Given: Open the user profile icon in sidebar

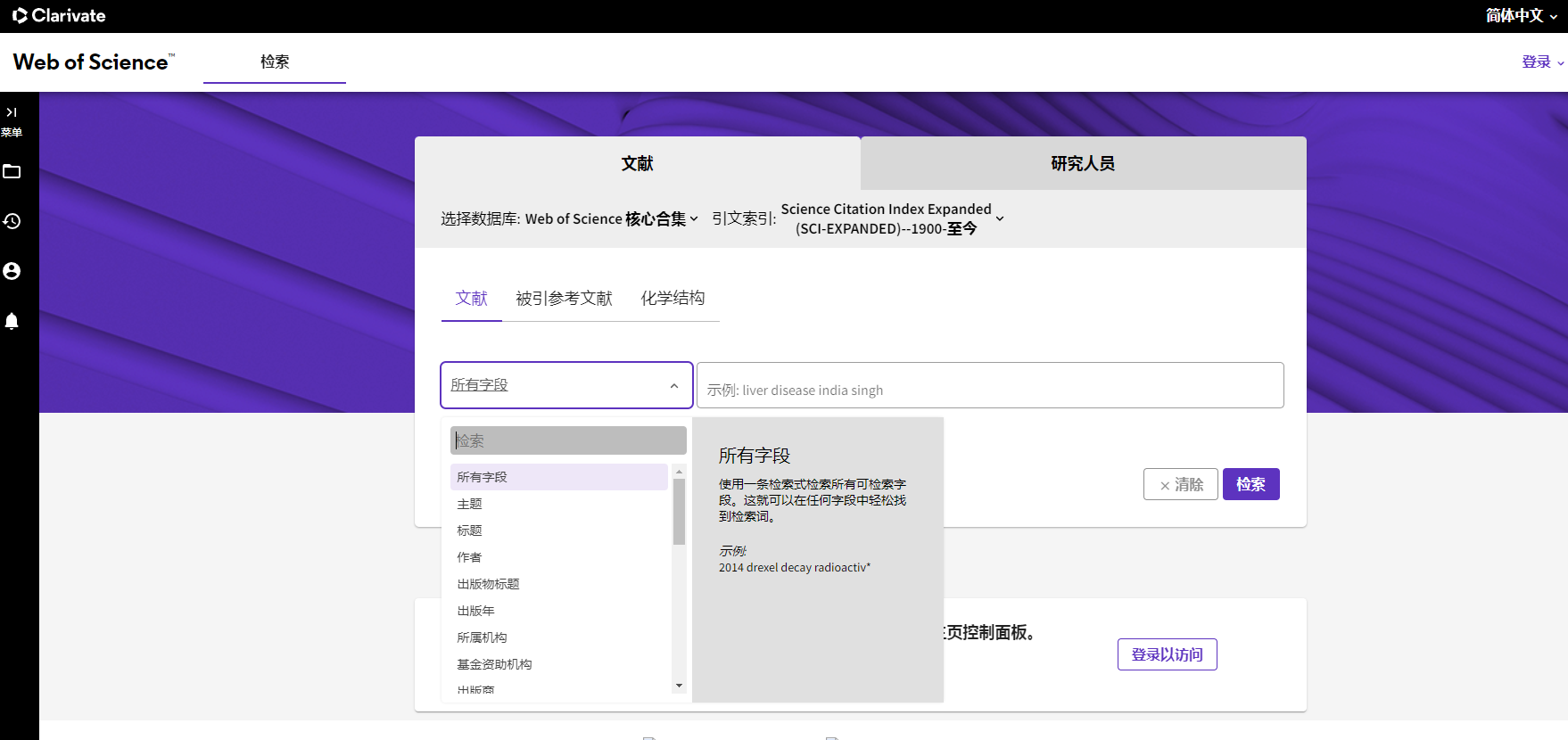Looking at the screenshot, I should point(12,271).
